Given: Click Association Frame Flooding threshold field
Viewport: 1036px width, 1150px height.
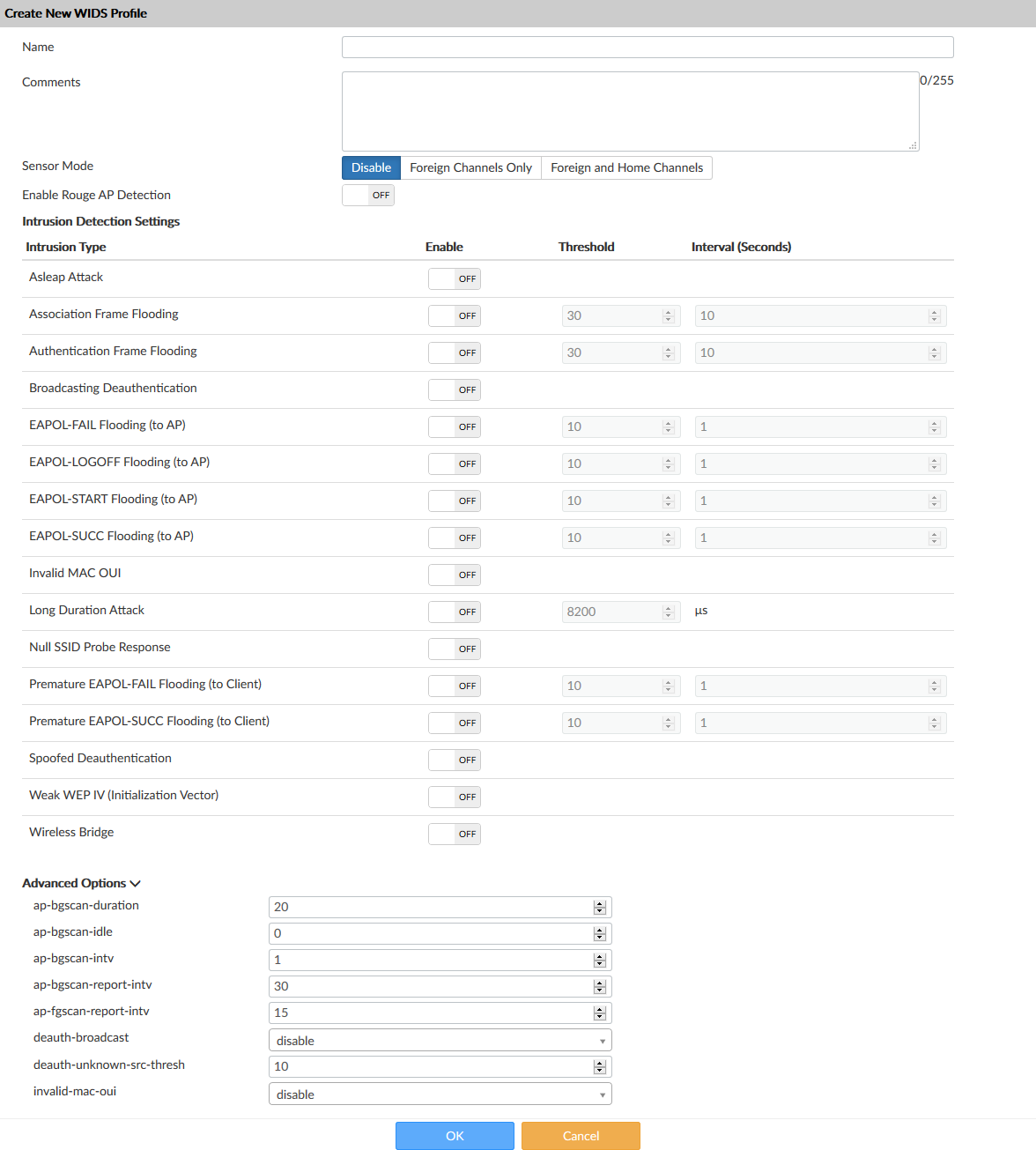Looking at the screenshot, I should (621, 315).
